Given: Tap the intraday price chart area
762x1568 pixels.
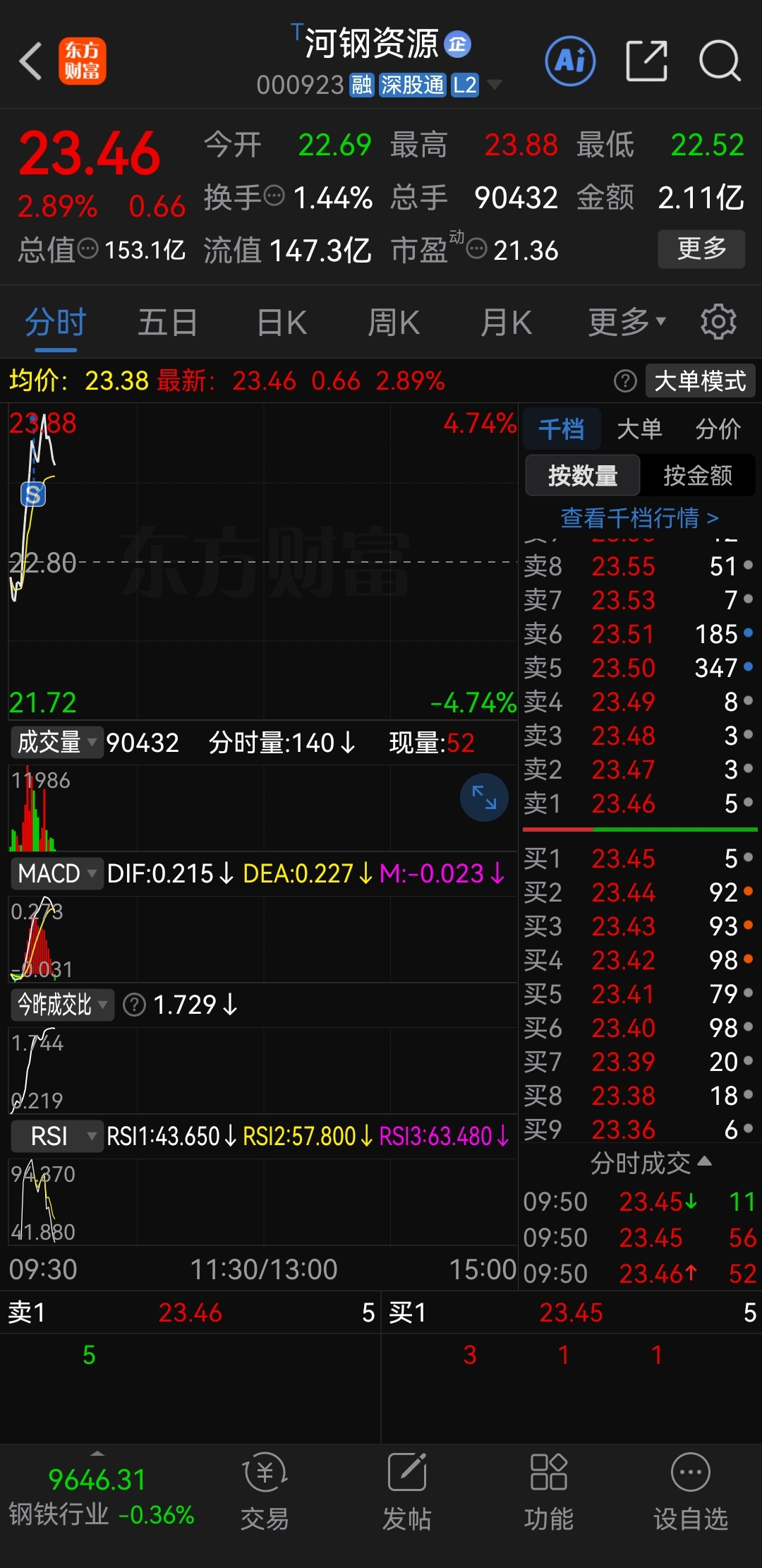Looking at the screenshot, I should [x=262, y=562].
